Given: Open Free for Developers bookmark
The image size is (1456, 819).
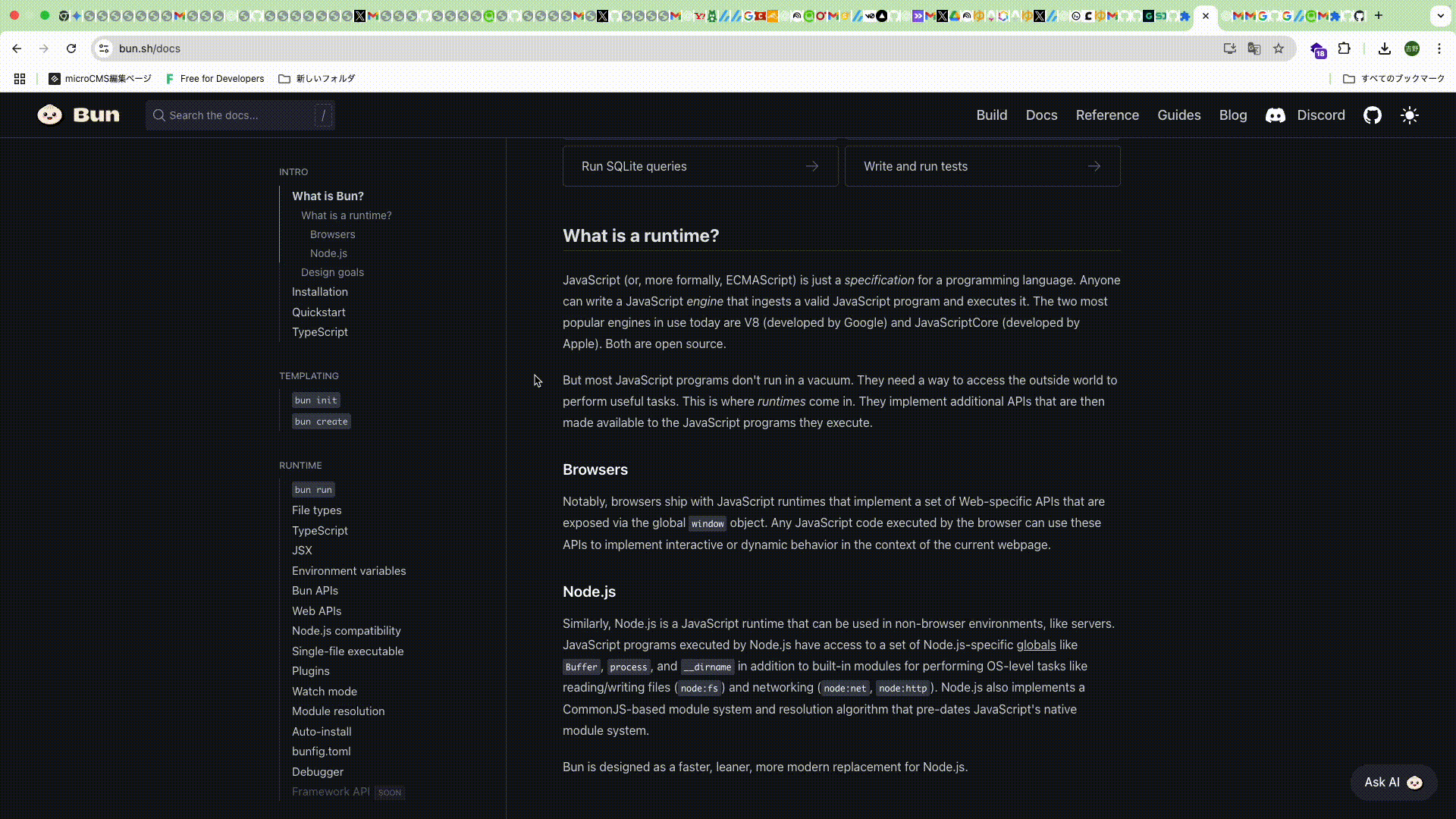Looking at the screenshot, I should pyautogui.click(x=215, y=79).
